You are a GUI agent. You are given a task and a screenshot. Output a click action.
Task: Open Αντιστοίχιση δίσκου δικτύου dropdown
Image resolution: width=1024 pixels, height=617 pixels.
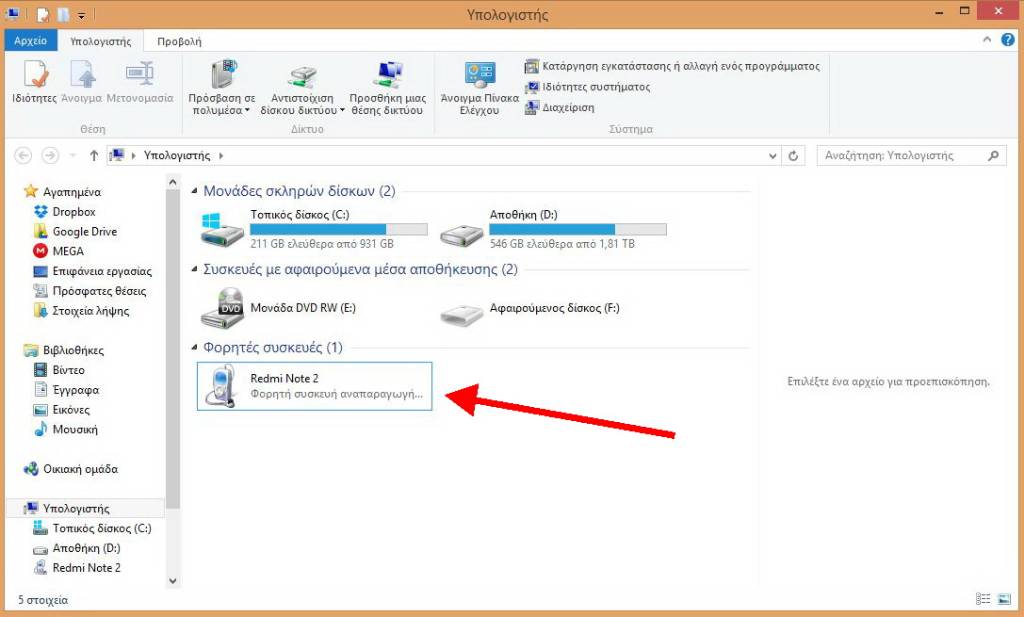tap(302, 88)
